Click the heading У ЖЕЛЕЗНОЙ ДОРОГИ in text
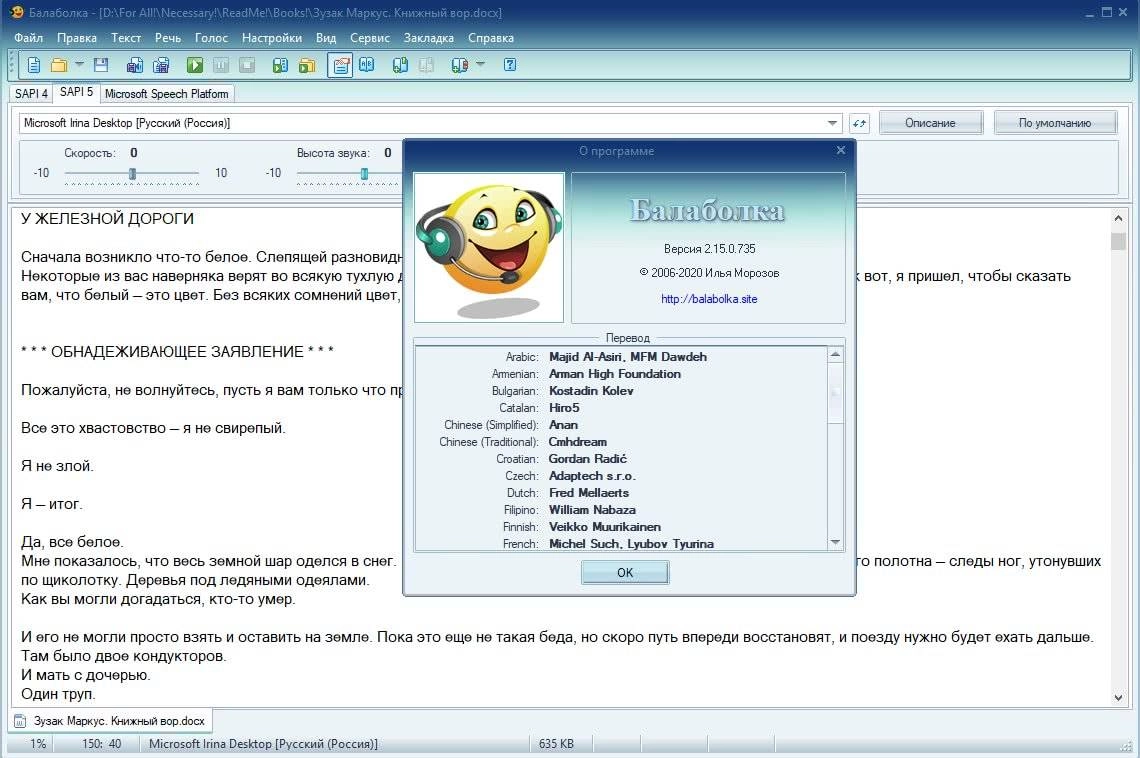The height and width of the screenshot is (758, 1140). click(108, 219)
